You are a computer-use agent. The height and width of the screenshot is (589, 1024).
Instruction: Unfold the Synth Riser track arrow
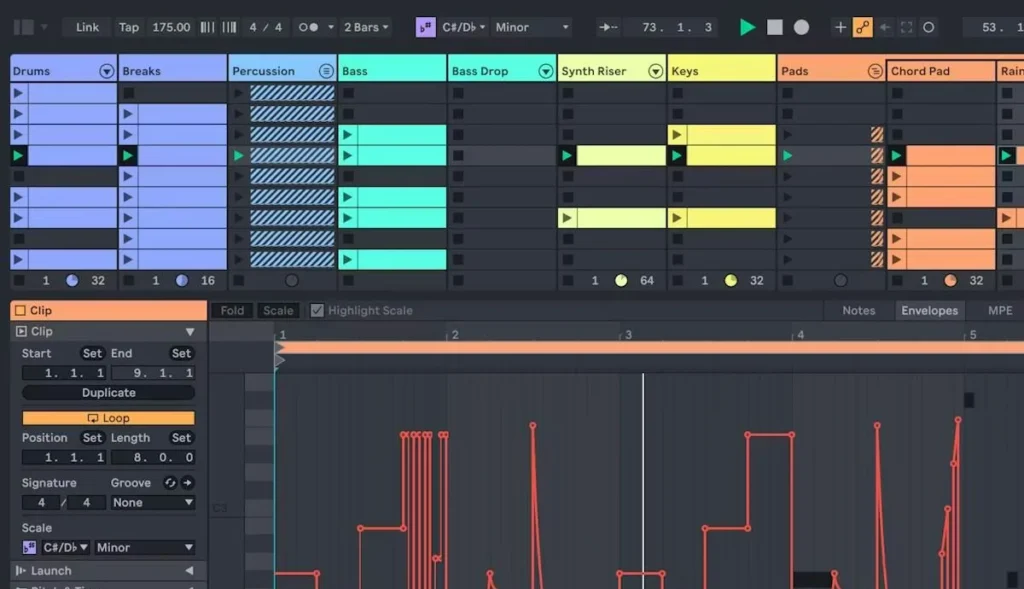[x=655, y=71]
